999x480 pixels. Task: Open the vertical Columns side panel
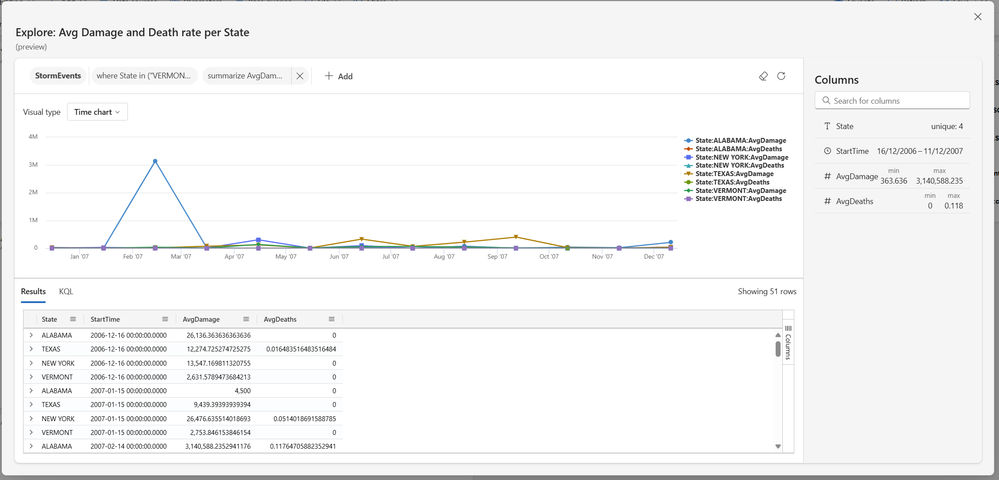click(787, 343)
